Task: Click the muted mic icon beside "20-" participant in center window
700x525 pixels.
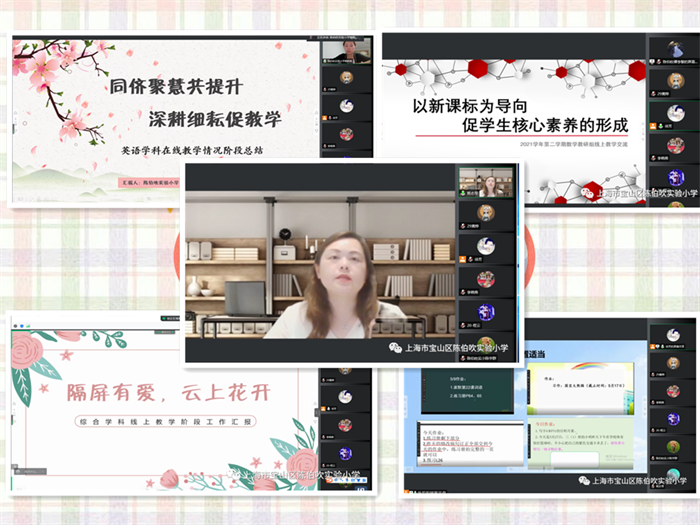Action: 463,325
